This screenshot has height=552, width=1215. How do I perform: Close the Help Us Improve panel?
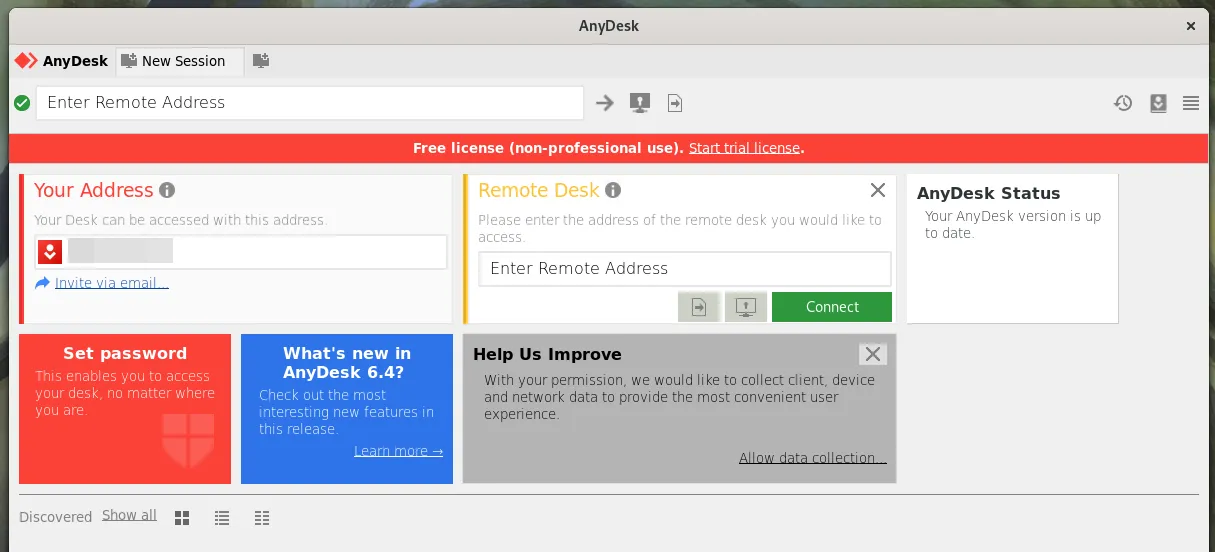[873, 354]
